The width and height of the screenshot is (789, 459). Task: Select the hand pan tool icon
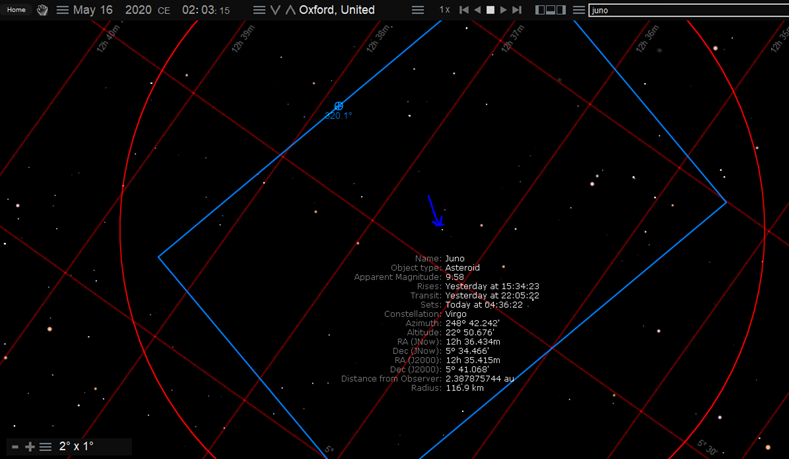42,10
